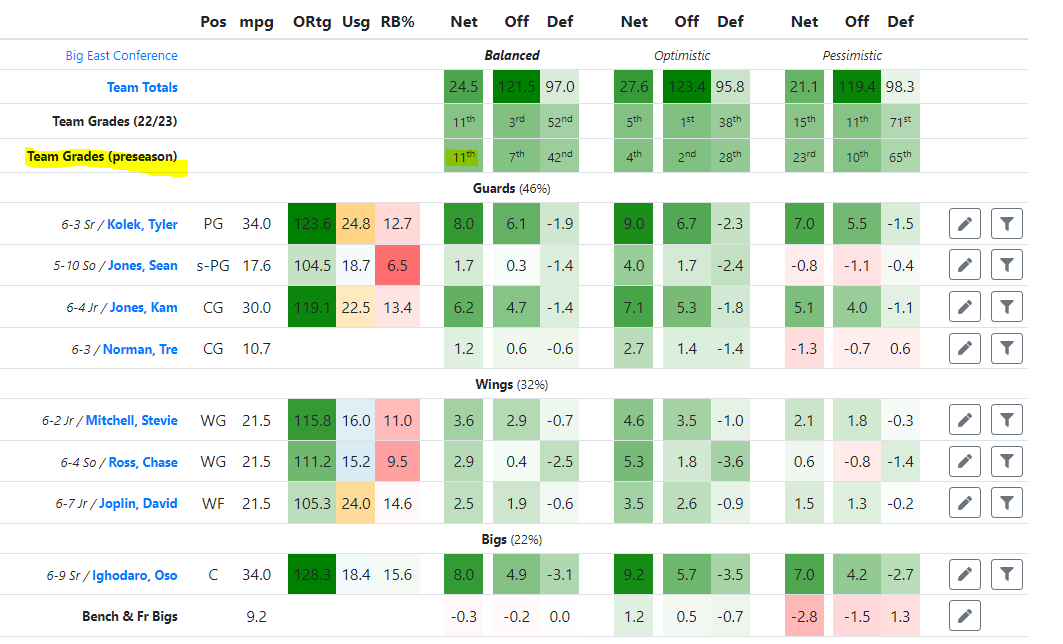Edit the Chase Ross row
1063x644 pixels.
click(x=965, y=462)
